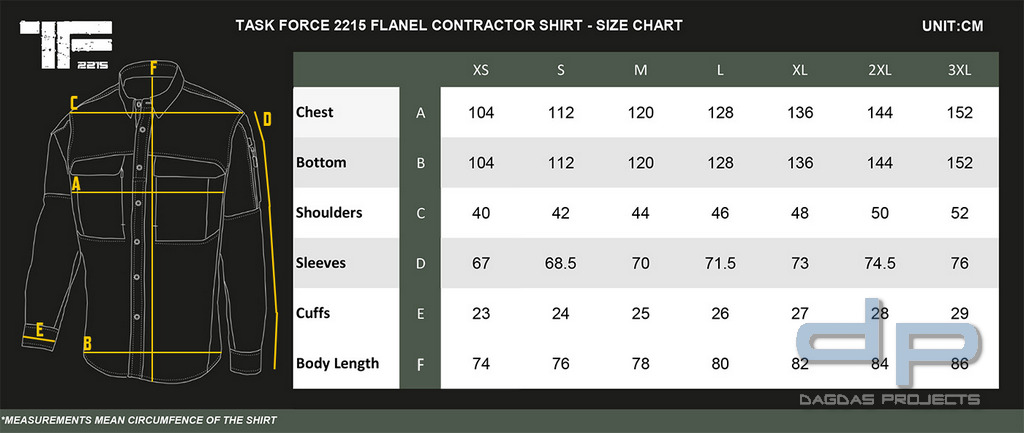Click the yellow letter F on the collar

tap(153, 67)
